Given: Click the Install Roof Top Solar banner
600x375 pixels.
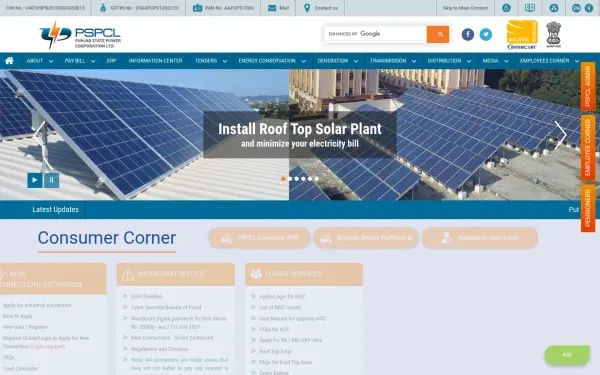Looking at the screenshot, I should coord(300,135).
